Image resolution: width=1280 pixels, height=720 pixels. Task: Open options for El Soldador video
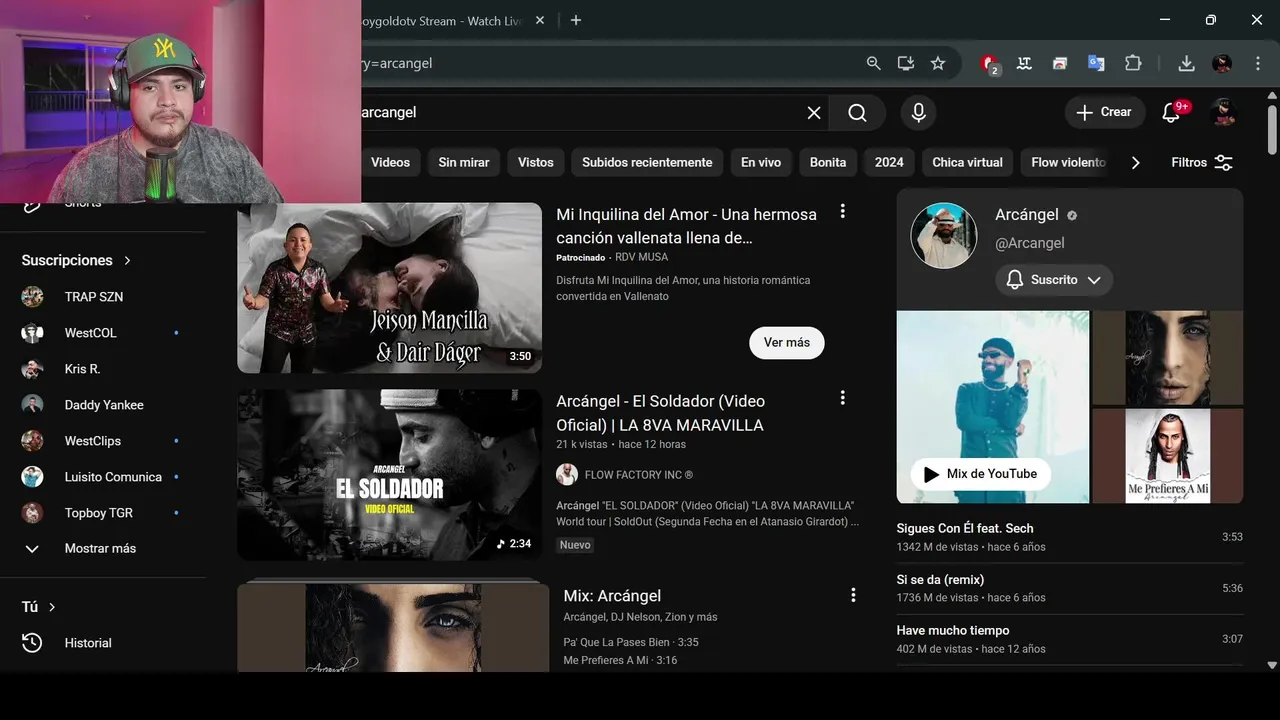tap(843, 398)
